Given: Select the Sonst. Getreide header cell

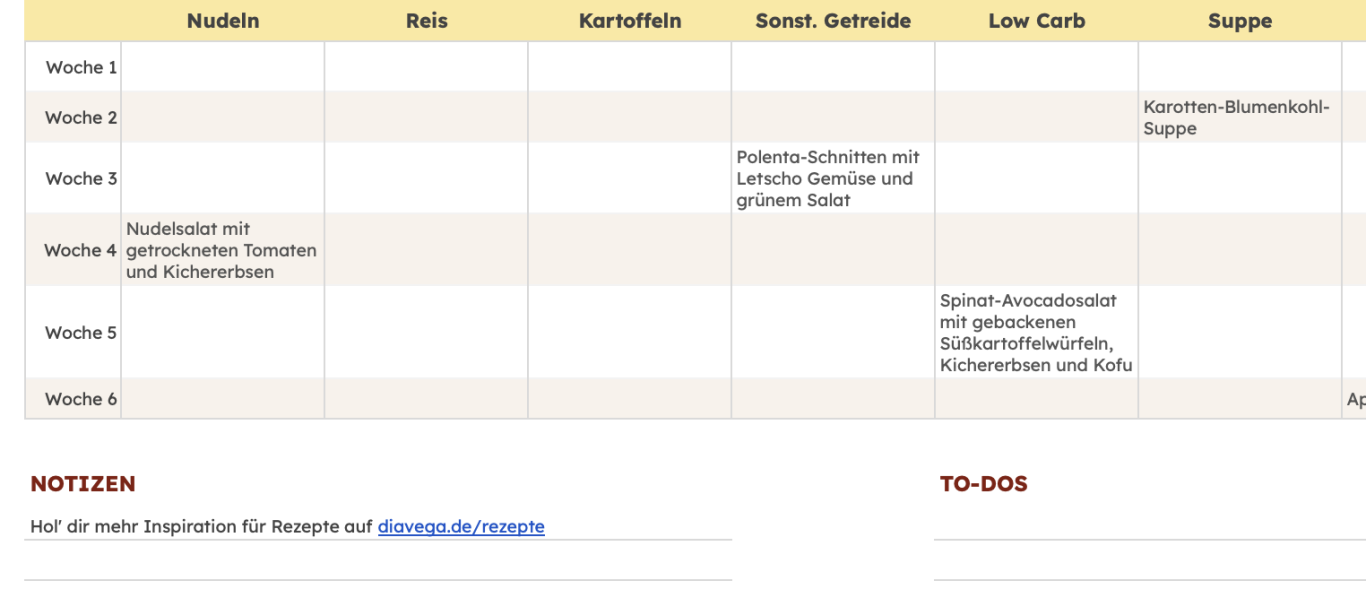Looking at the screenshot, I should (833, 21).
